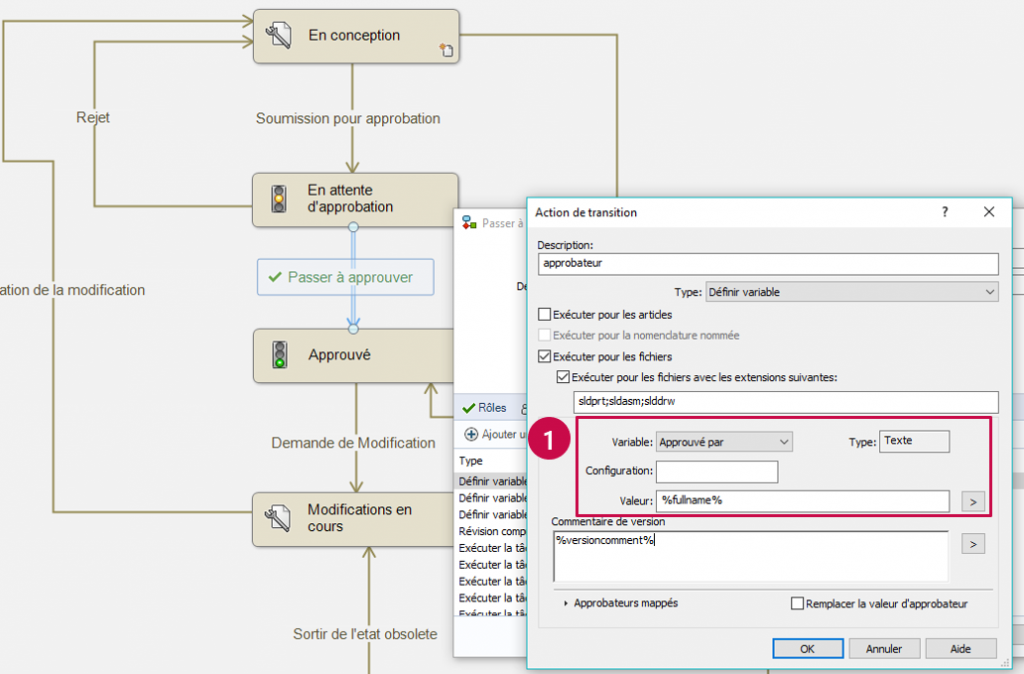Click the arrow button next to Valeur field

(973, 502)
